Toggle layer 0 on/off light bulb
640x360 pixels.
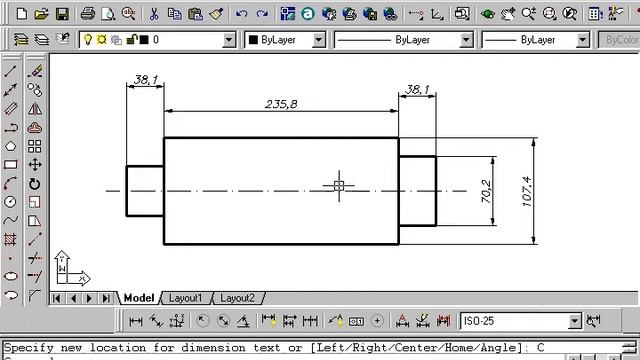(x=88, y=40)
